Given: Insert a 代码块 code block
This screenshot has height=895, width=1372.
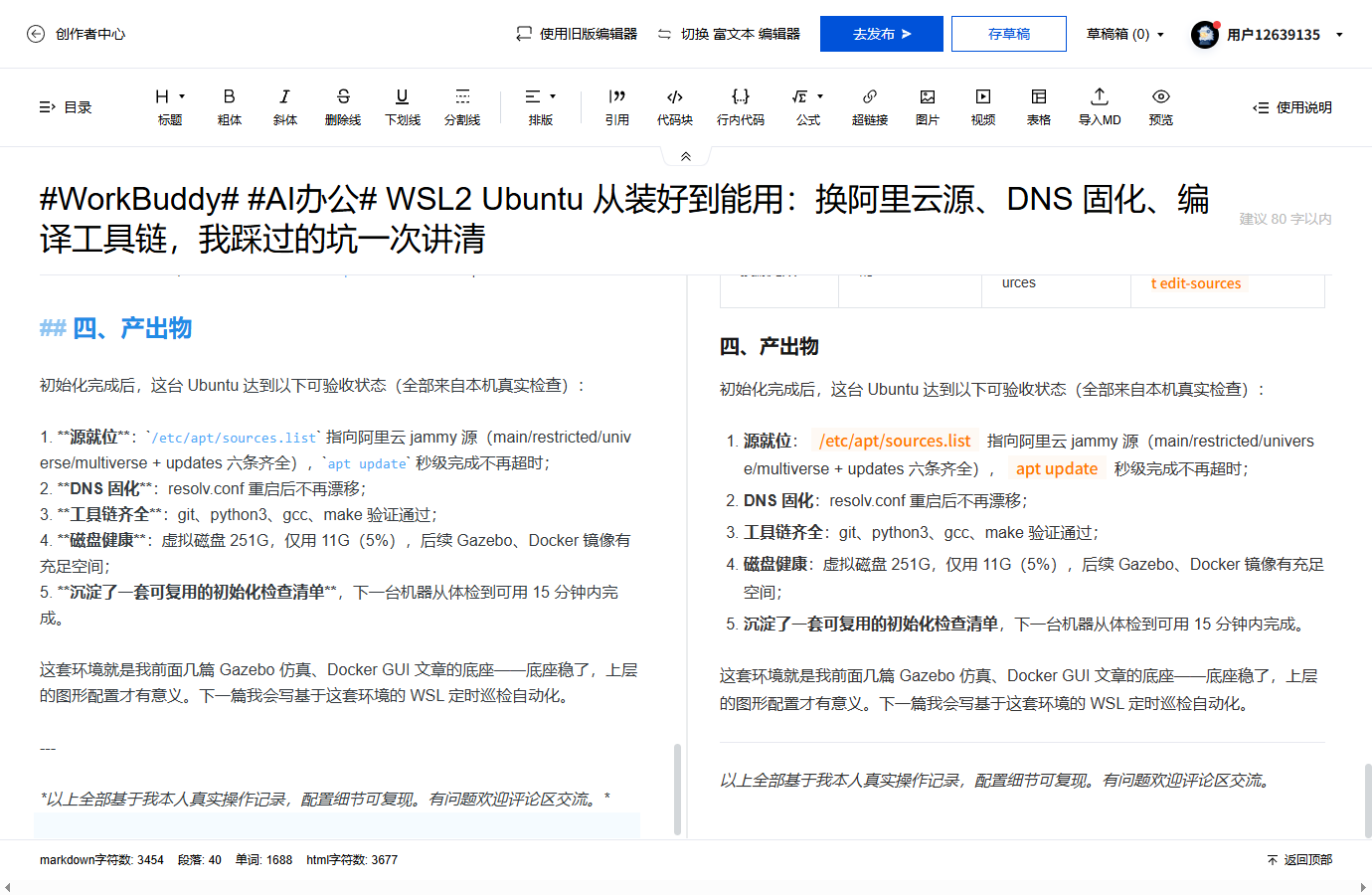Looking at the screenshot, I should [675, 106].
